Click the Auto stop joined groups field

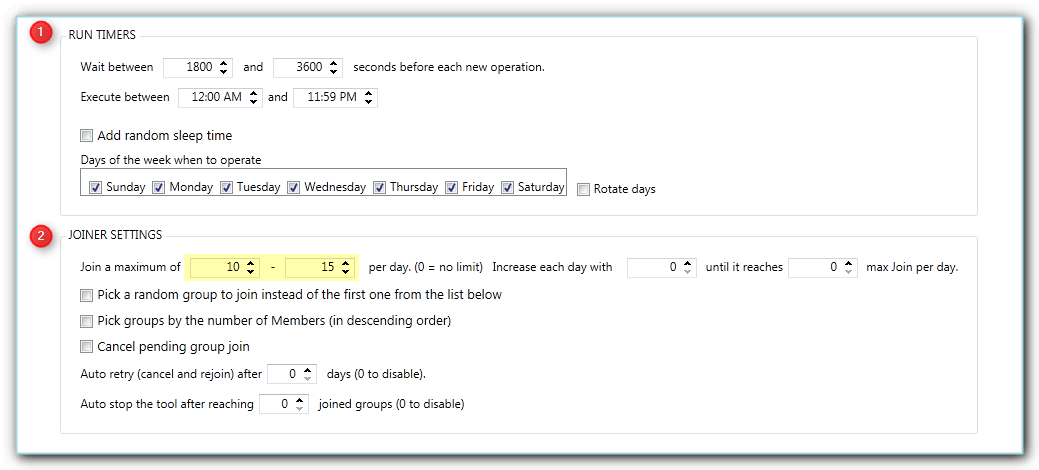coord(277,404)
